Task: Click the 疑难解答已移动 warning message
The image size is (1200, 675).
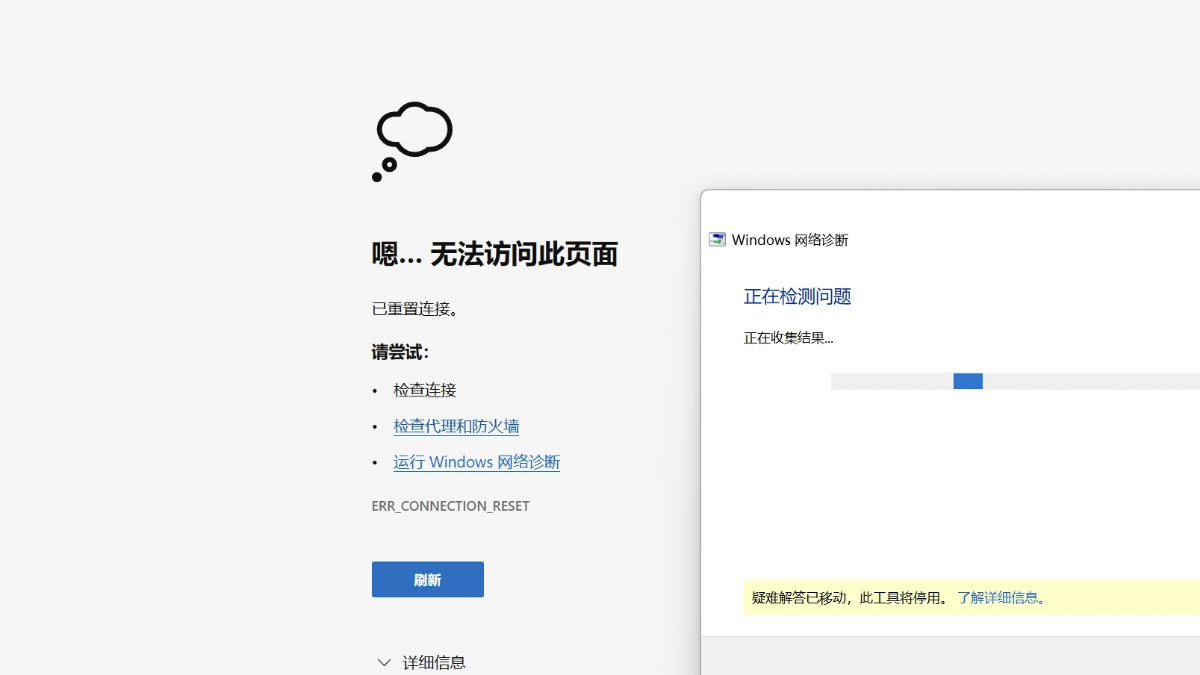Action: tap(845, 597)
